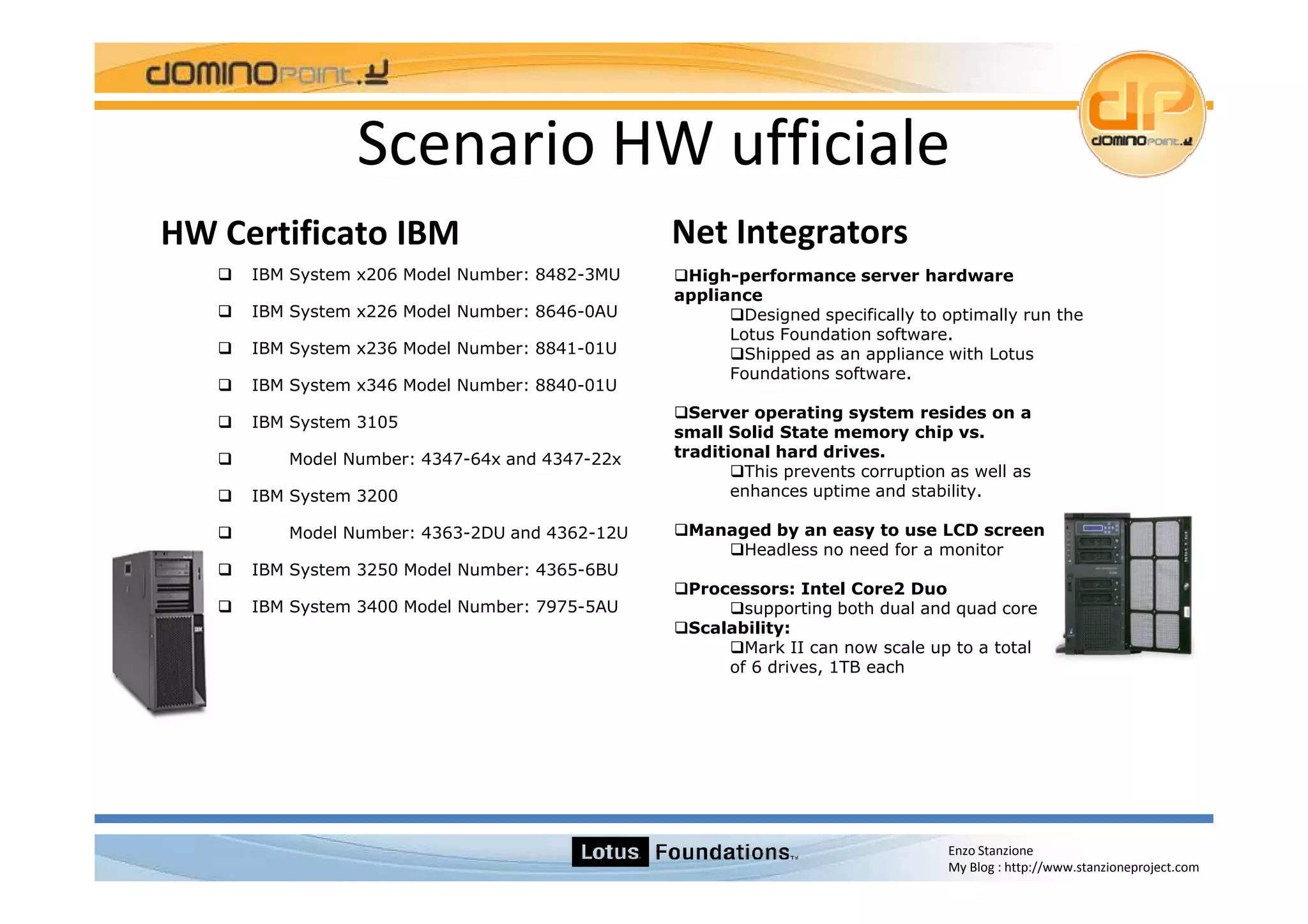
Task: Click the 'Scalability:' bold text
Action: coord(740,628)
